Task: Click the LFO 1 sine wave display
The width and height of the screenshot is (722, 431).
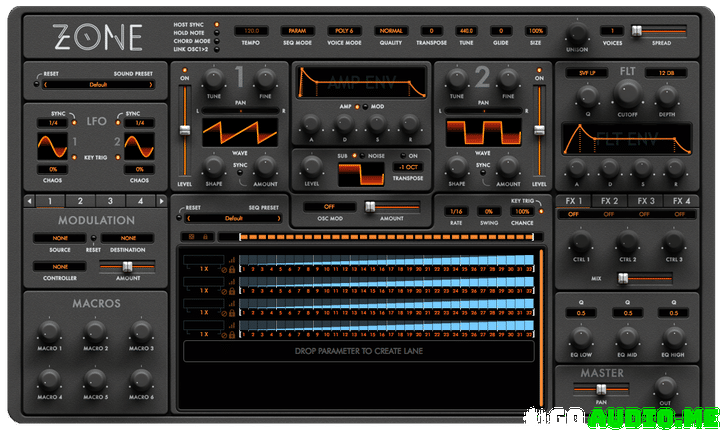Action: click(52, 149)
